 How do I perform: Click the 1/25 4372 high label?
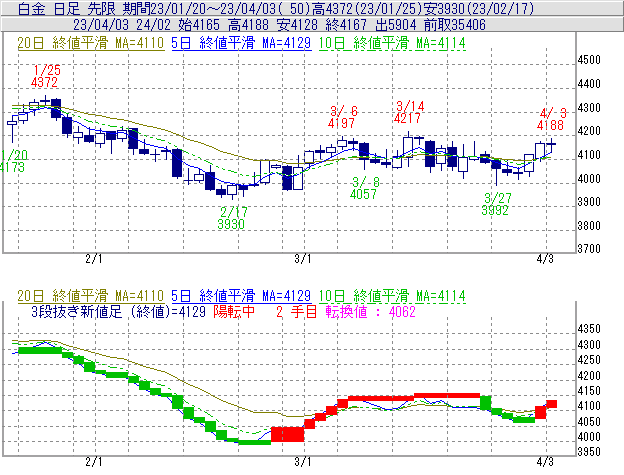[x=45, y=76]
